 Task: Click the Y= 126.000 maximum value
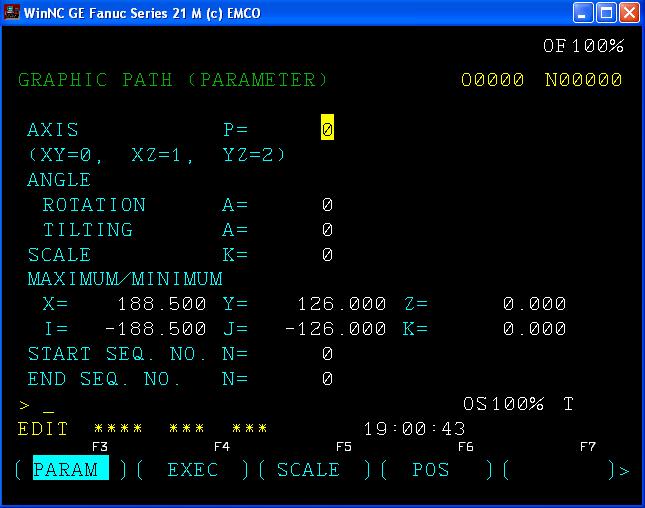coord(341,304)
